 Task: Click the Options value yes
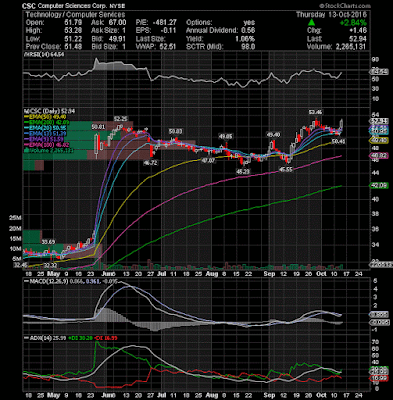click(x=249, y=23)
